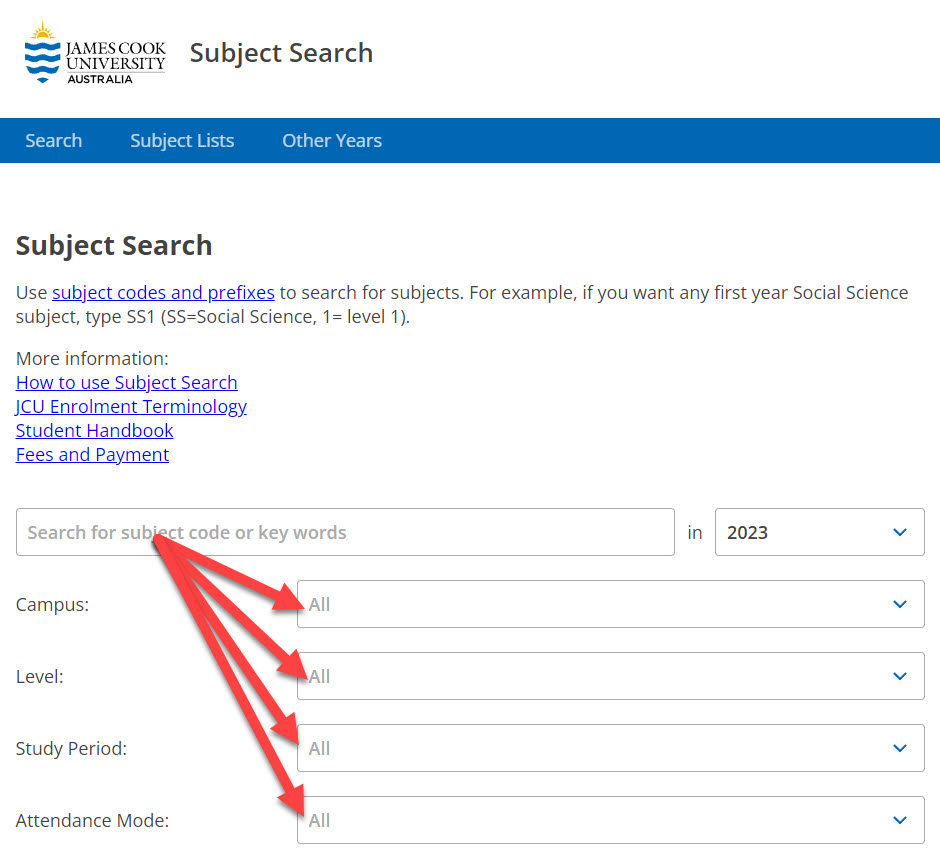Open the JCU Enrolment Terminology link
This screenshot has height=859, width=940.
point(131,406)
